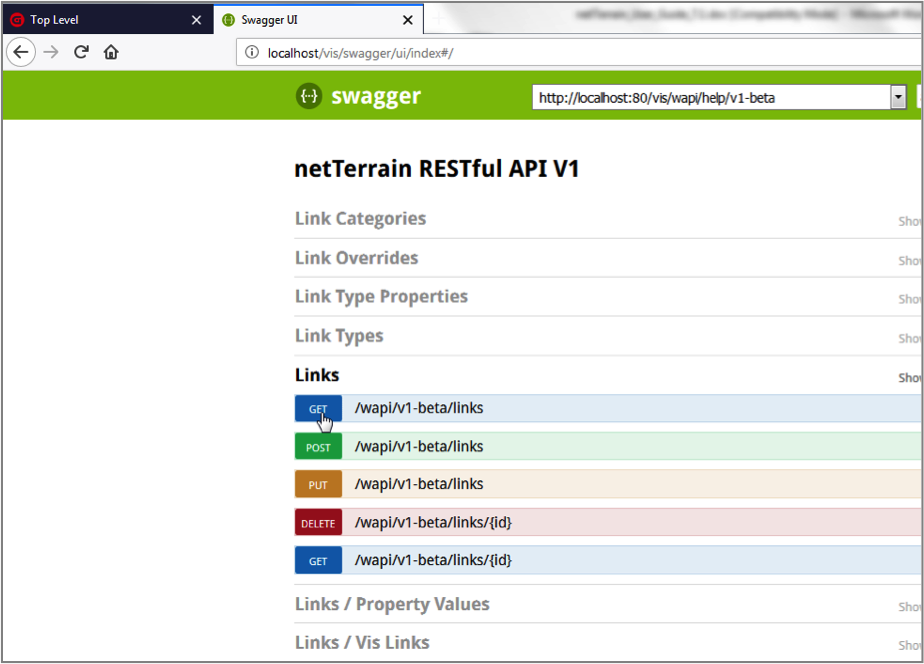Open the swagger URL dropdown arrow

click(x=898, y=97)
